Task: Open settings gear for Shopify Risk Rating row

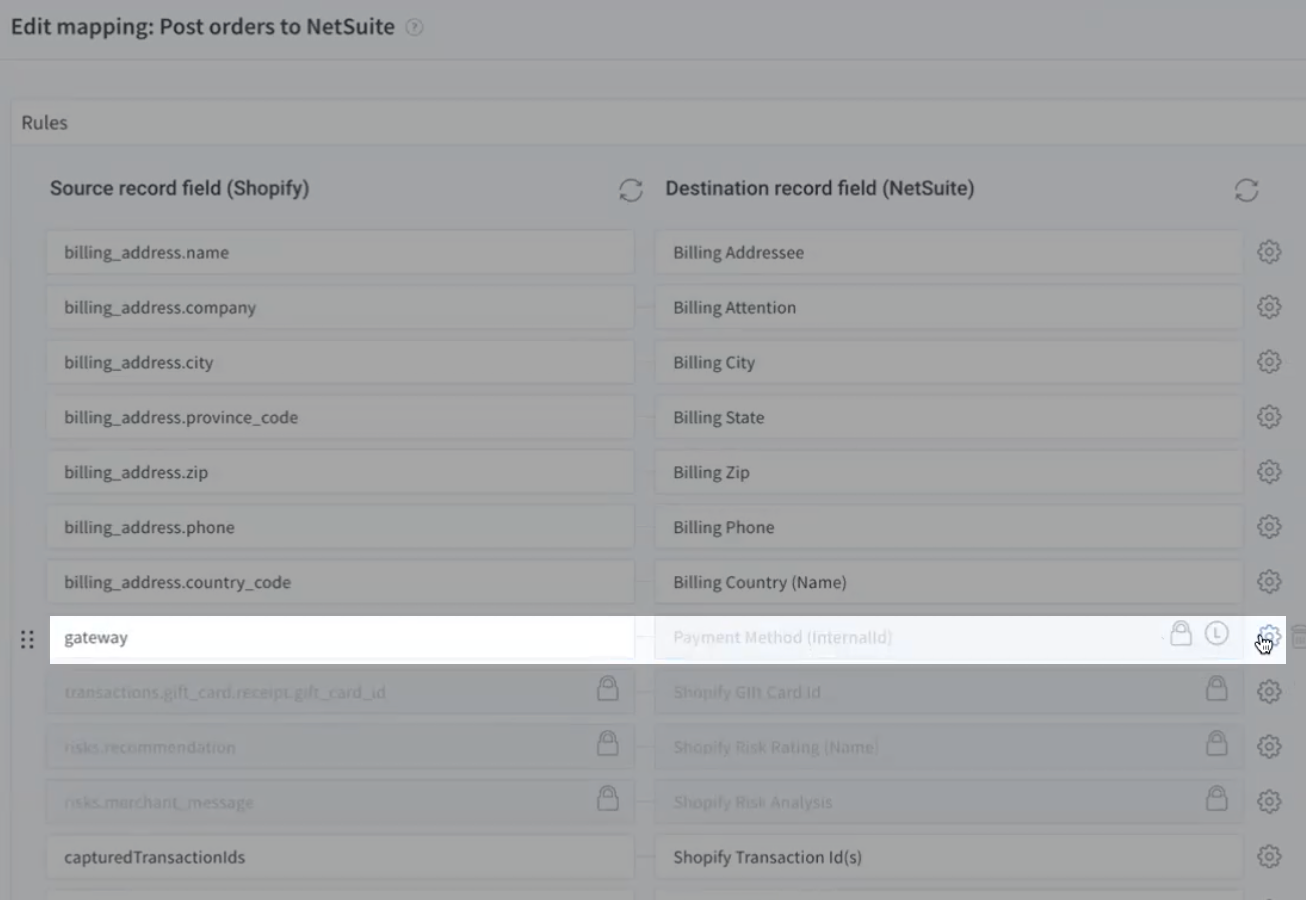Action: [x=1269, y=746]
